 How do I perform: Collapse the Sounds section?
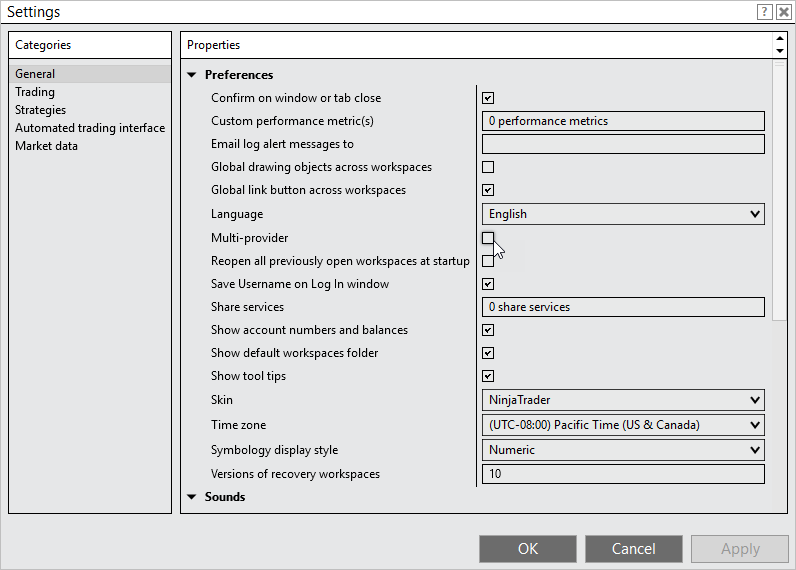[x=192, y=497]
